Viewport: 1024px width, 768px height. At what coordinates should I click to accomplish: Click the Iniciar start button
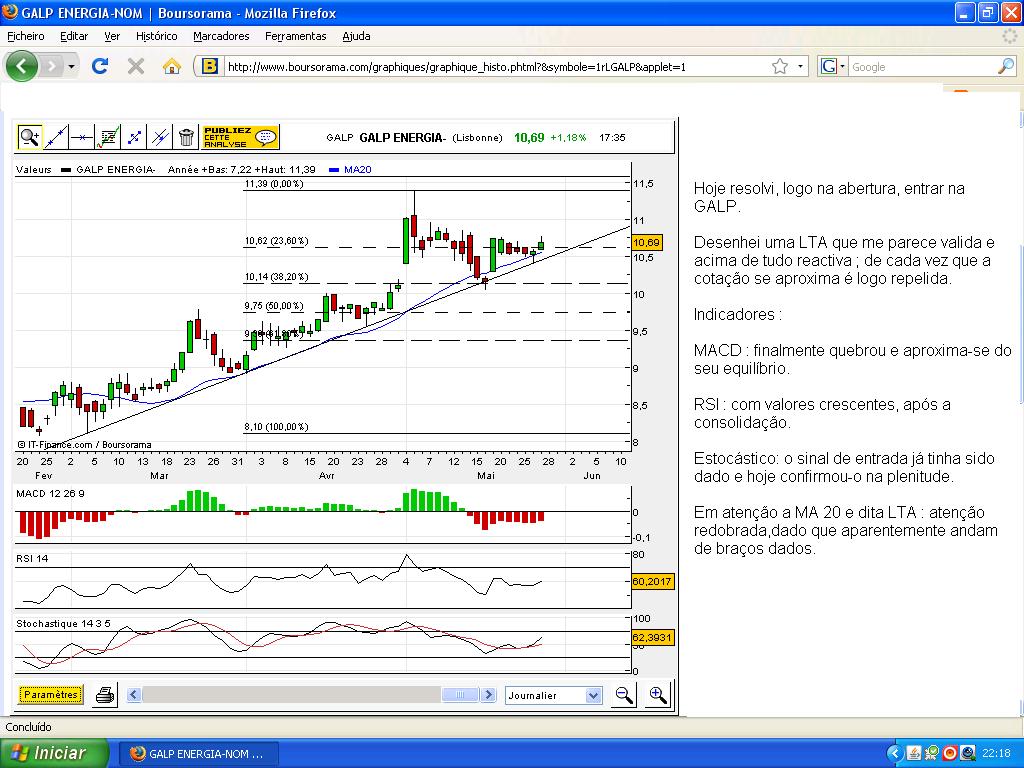coord(54,753)
